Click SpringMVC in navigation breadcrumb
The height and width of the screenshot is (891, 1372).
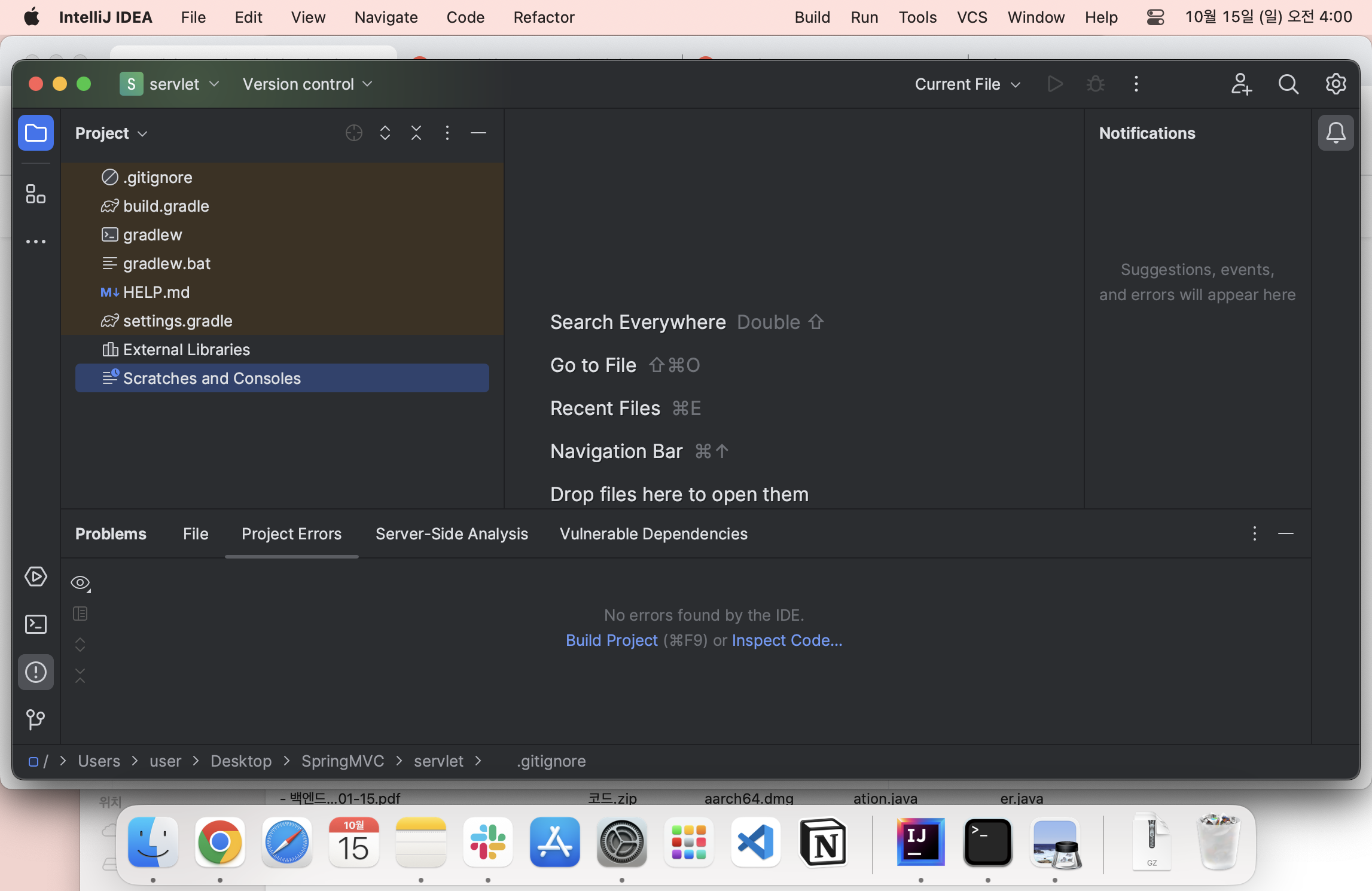(343, 761)
